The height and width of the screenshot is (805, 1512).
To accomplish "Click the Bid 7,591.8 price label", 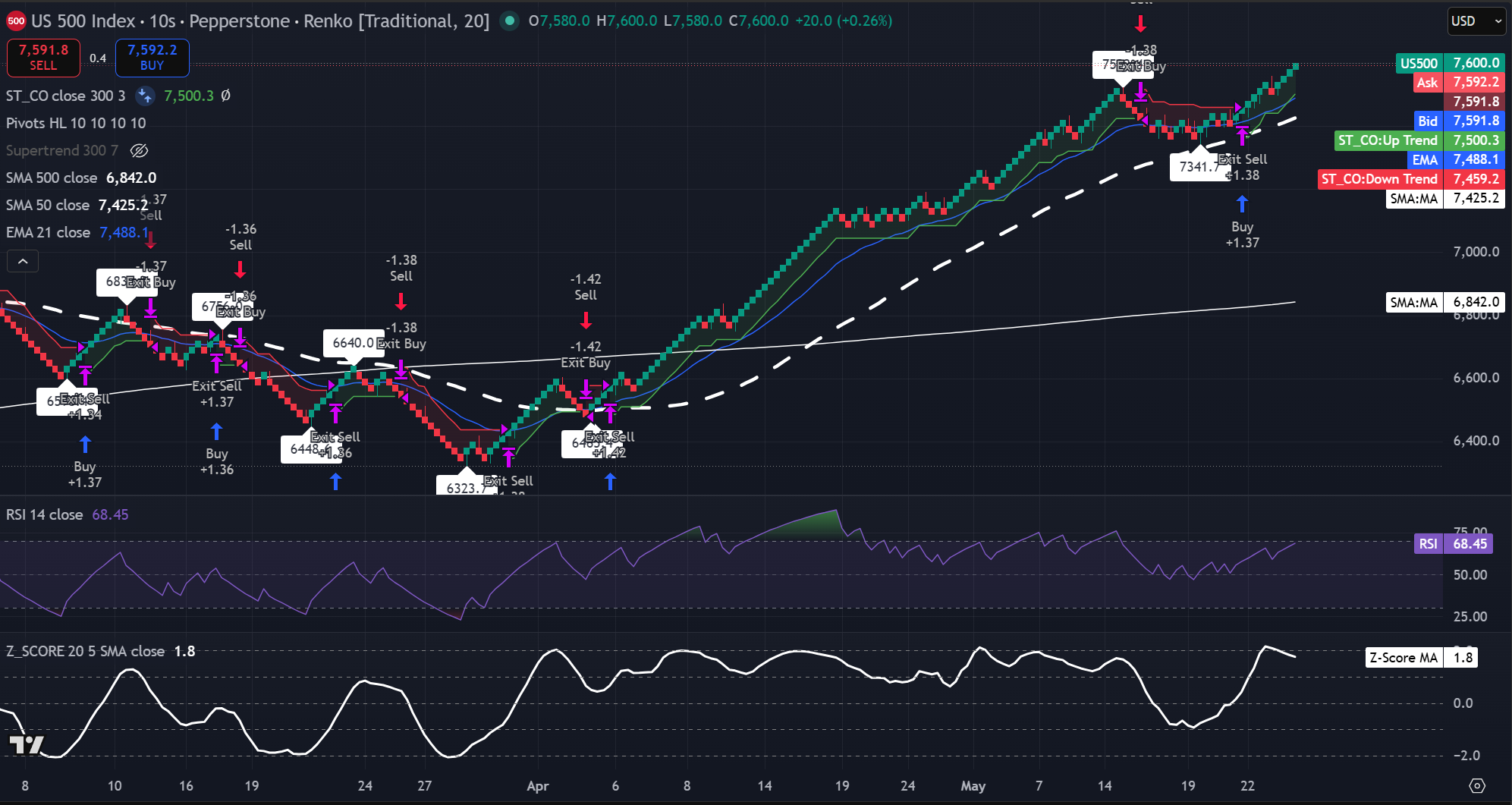I will [1460, 121].
